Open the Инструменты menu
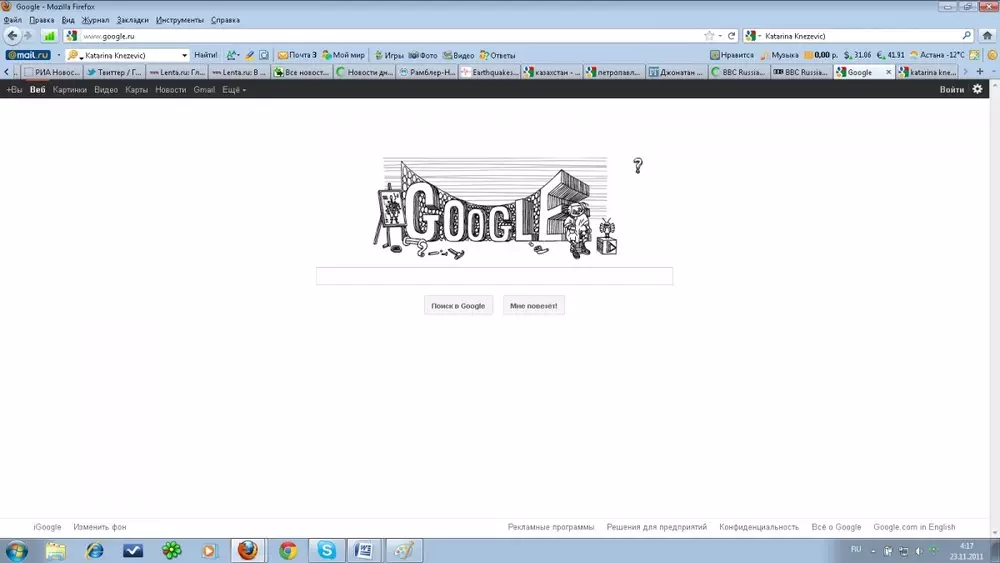Image resolution: width=1000 pixels, height=563 pixels. (x=180, y=20)
